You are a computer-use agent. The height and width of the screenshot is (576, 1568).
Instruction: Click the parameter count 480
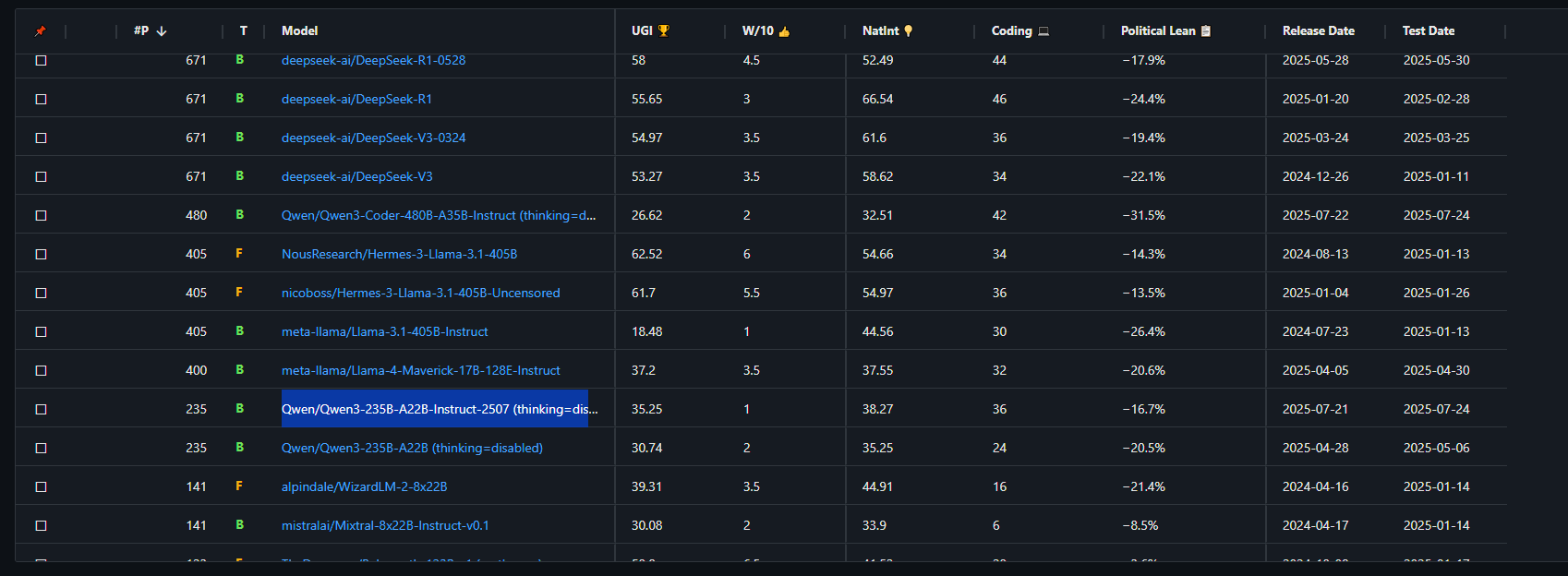point(196,215)
